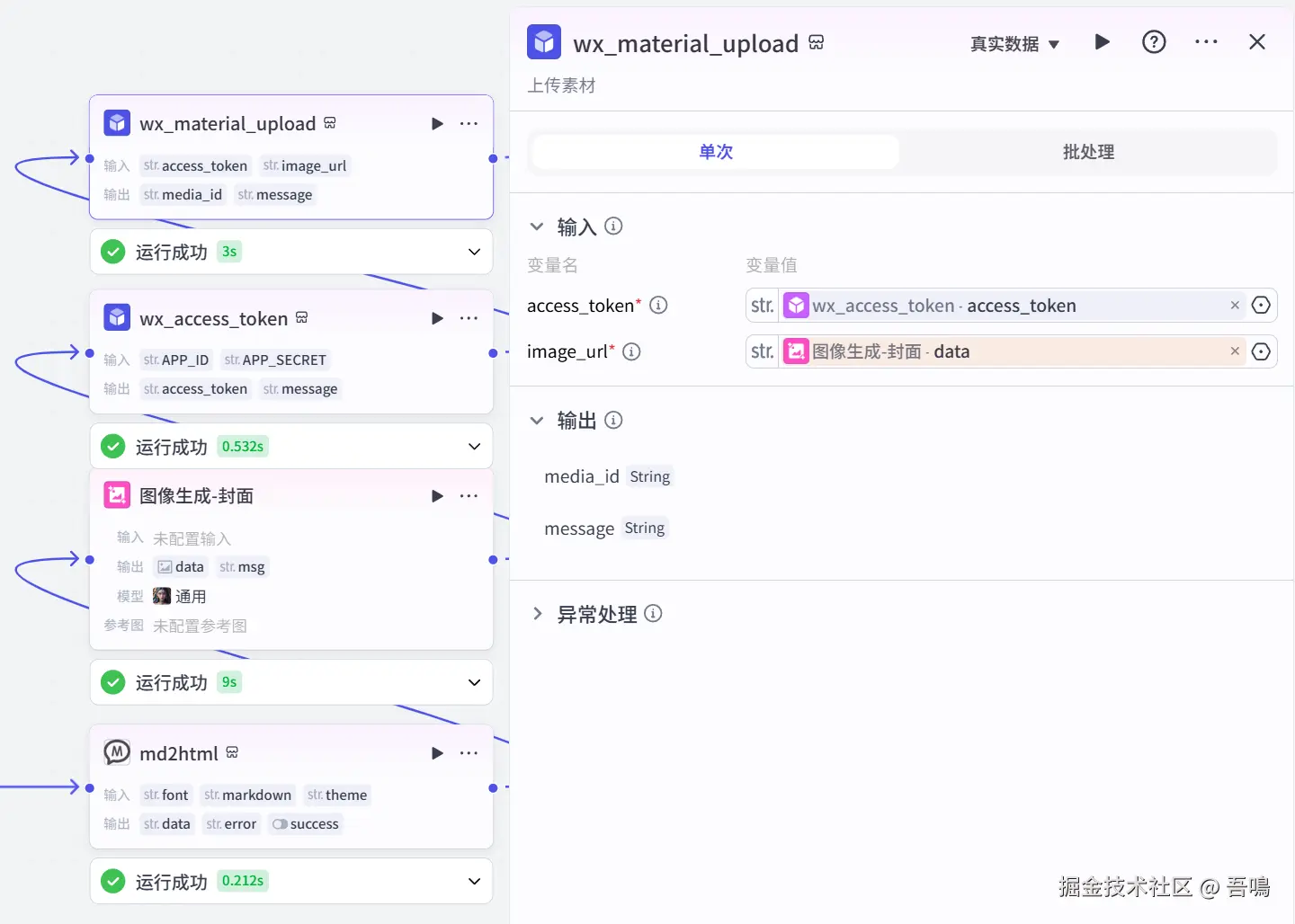Show info for image_url variable
Viewport: 1295px width, 924px height.
point(631,351)
